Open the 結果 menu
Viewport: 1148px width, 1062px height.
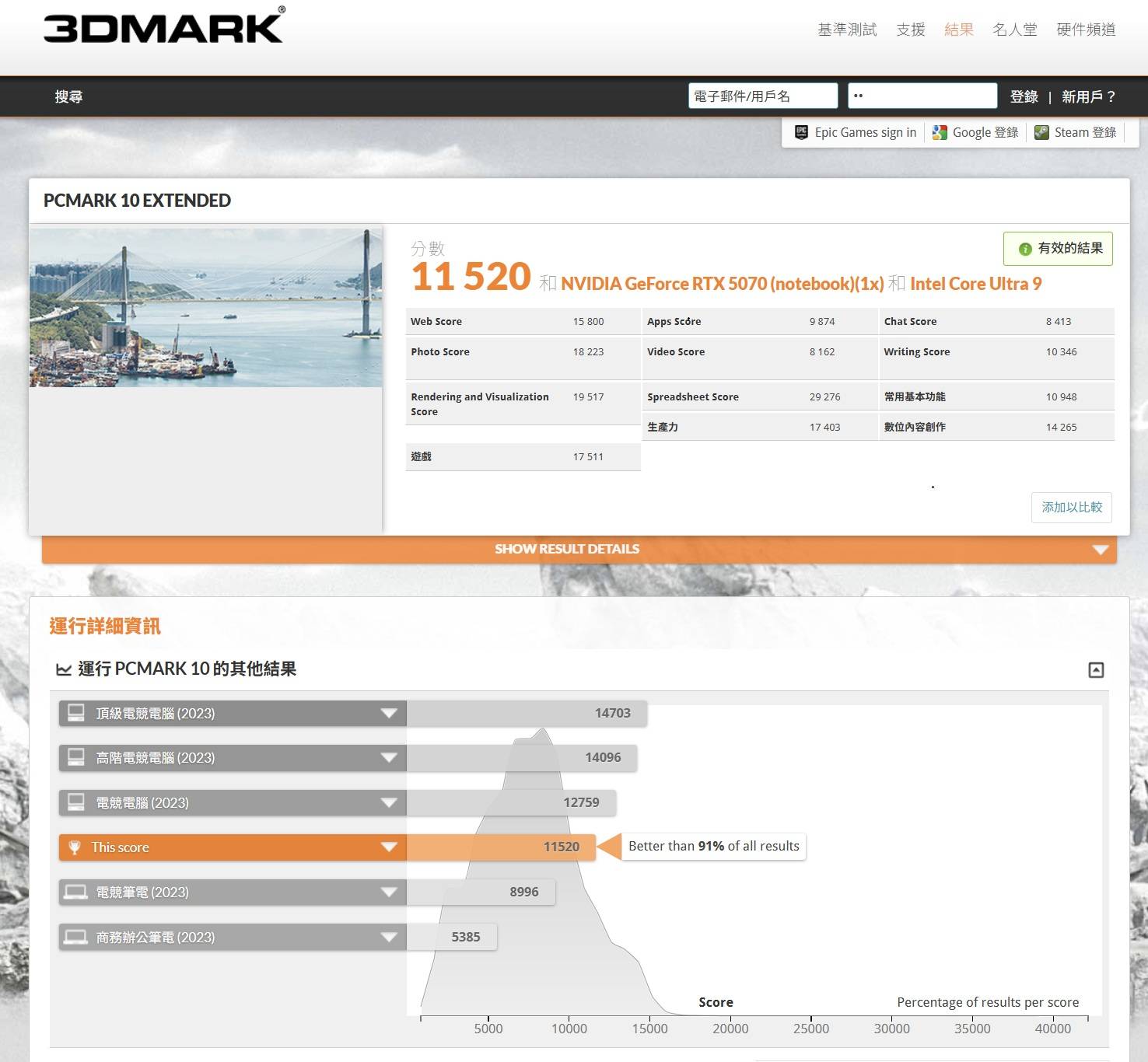pyautogui.click(x=959, y=30)
